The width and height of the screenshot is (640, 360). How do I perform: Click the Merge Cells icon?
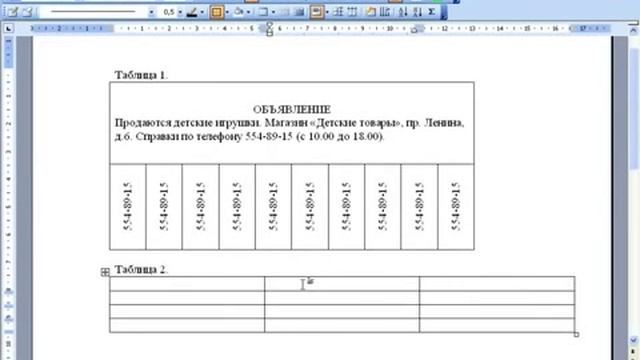tap(285, 12)
